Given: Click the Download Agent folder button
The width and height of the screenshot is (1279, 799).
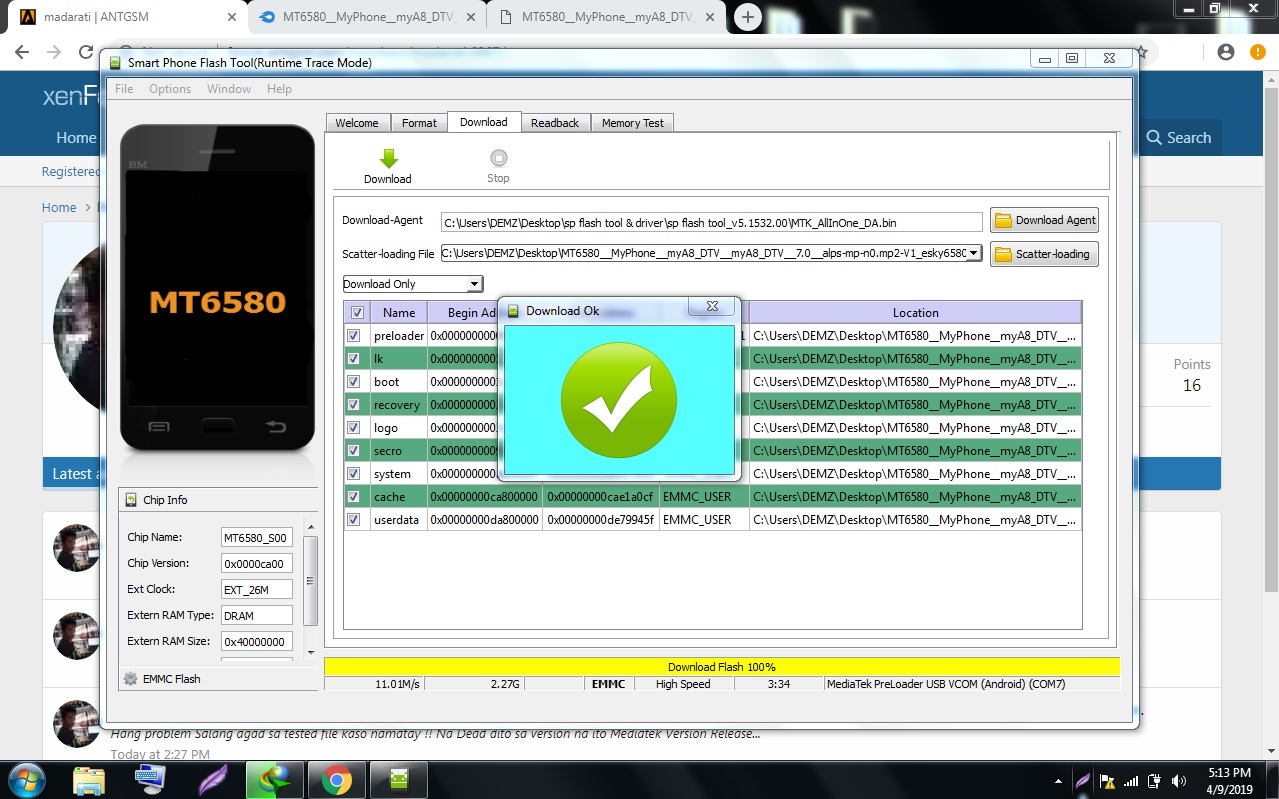Looking at the screenshot, I should [1044, 220].
